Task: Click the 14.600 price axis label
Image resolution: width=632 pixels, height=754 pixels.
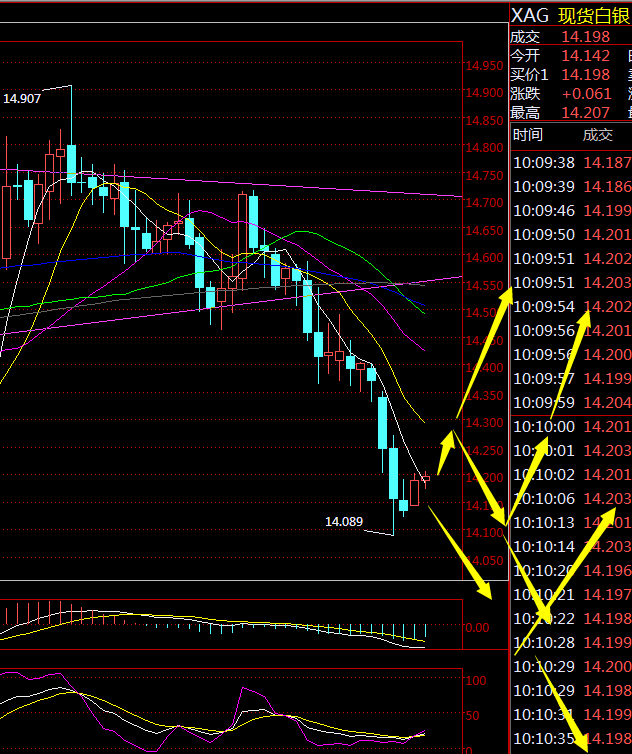Action: [484, 258]
